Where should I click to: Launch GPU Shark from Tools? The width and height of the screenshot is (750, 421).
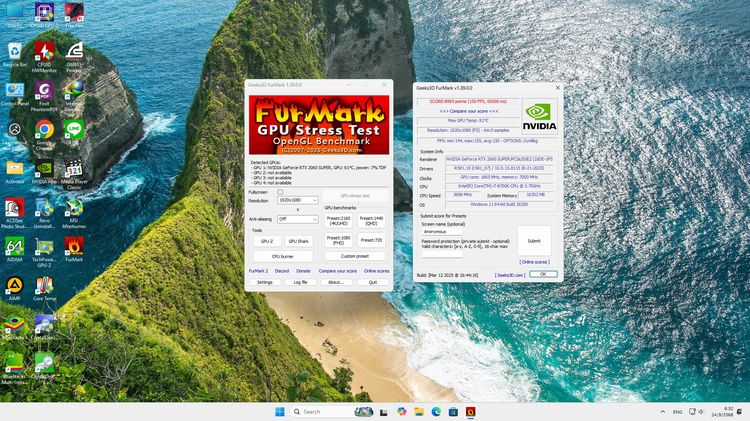point(299,241)
